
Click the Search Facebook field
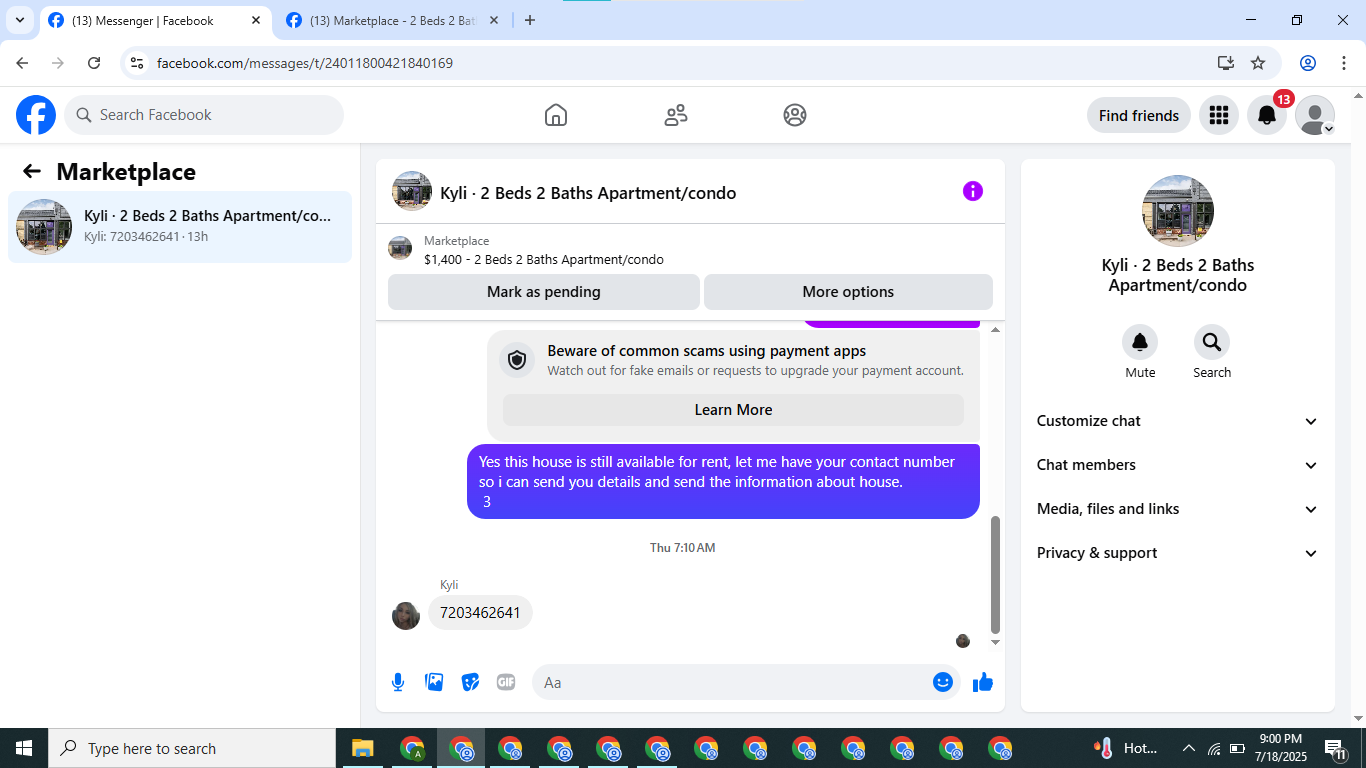[x=204, y=115]
